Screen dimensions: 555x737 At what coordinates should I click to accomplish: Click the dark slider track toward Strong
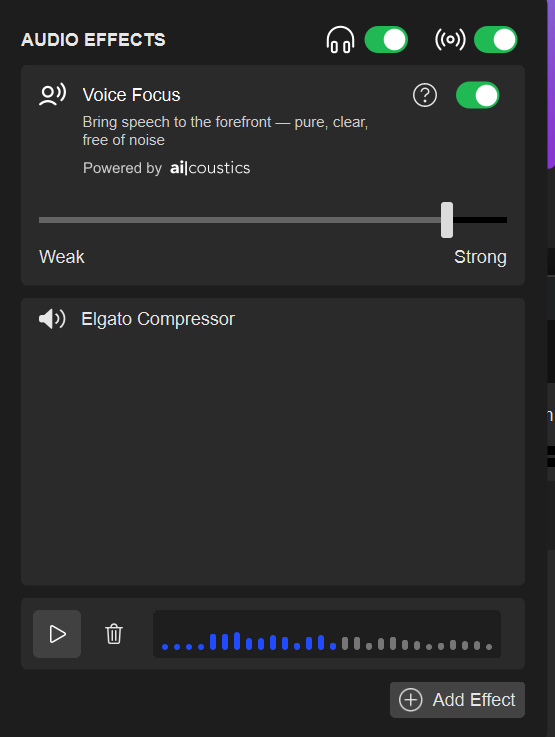(x=480, y=220)
